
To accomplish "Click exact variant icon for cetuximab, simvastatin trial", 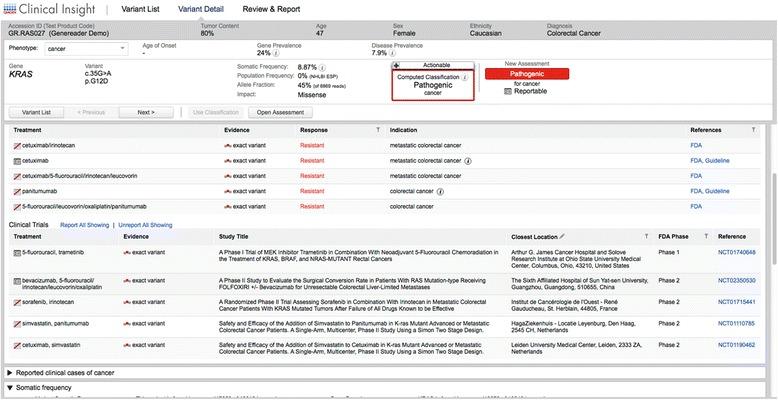I will pos(127,344).
